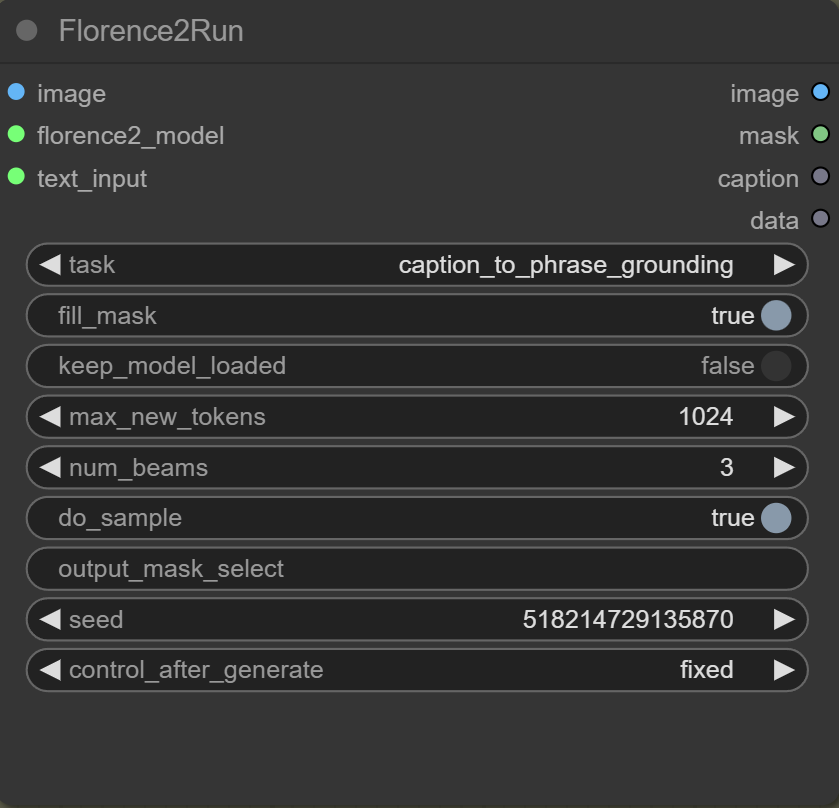839x808 pixels.
Task: Click the caption output connector dot
Action: [x=820, y=178]
